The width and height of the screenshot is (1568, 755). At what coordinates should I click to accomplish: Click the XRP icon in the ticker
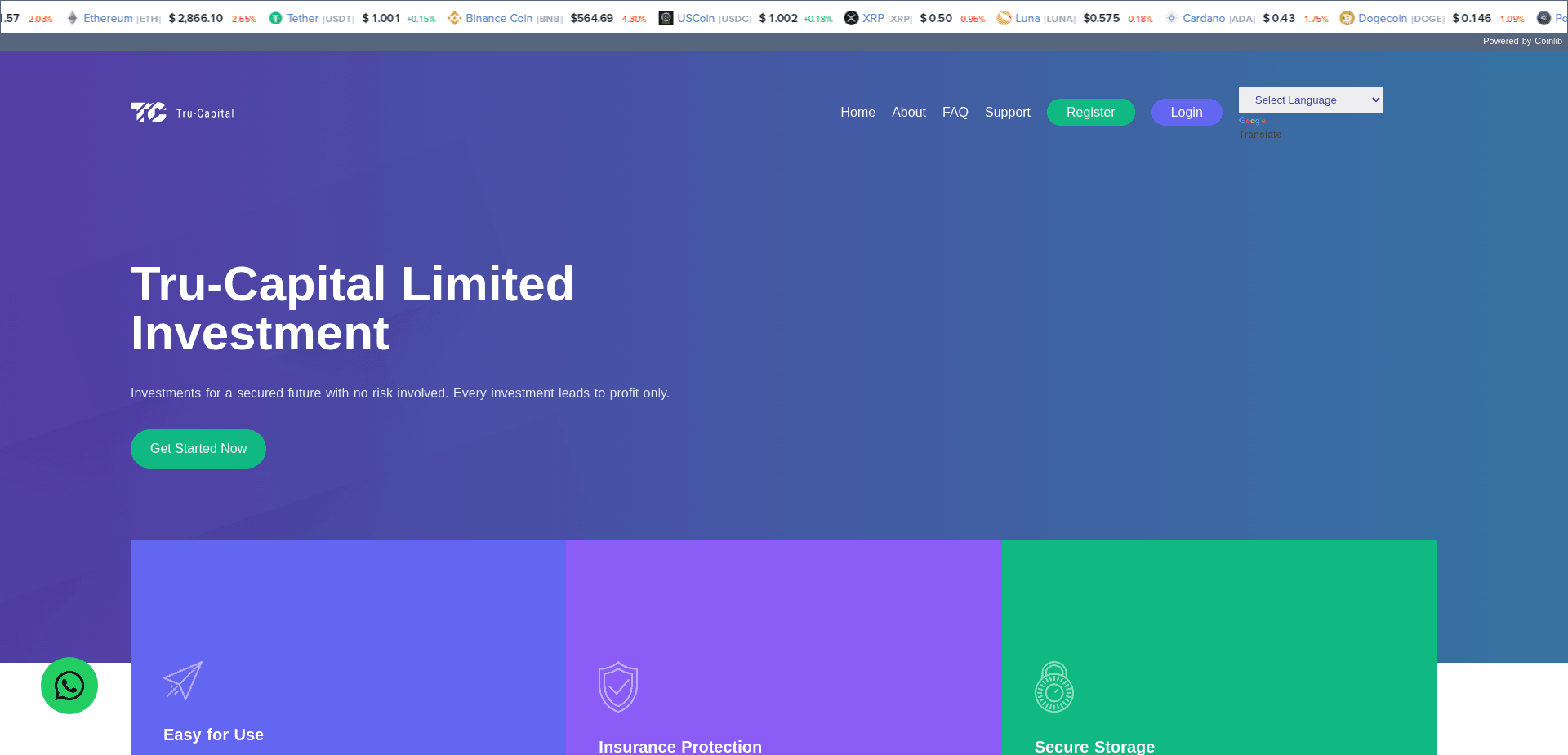click(x=851, y=16)
